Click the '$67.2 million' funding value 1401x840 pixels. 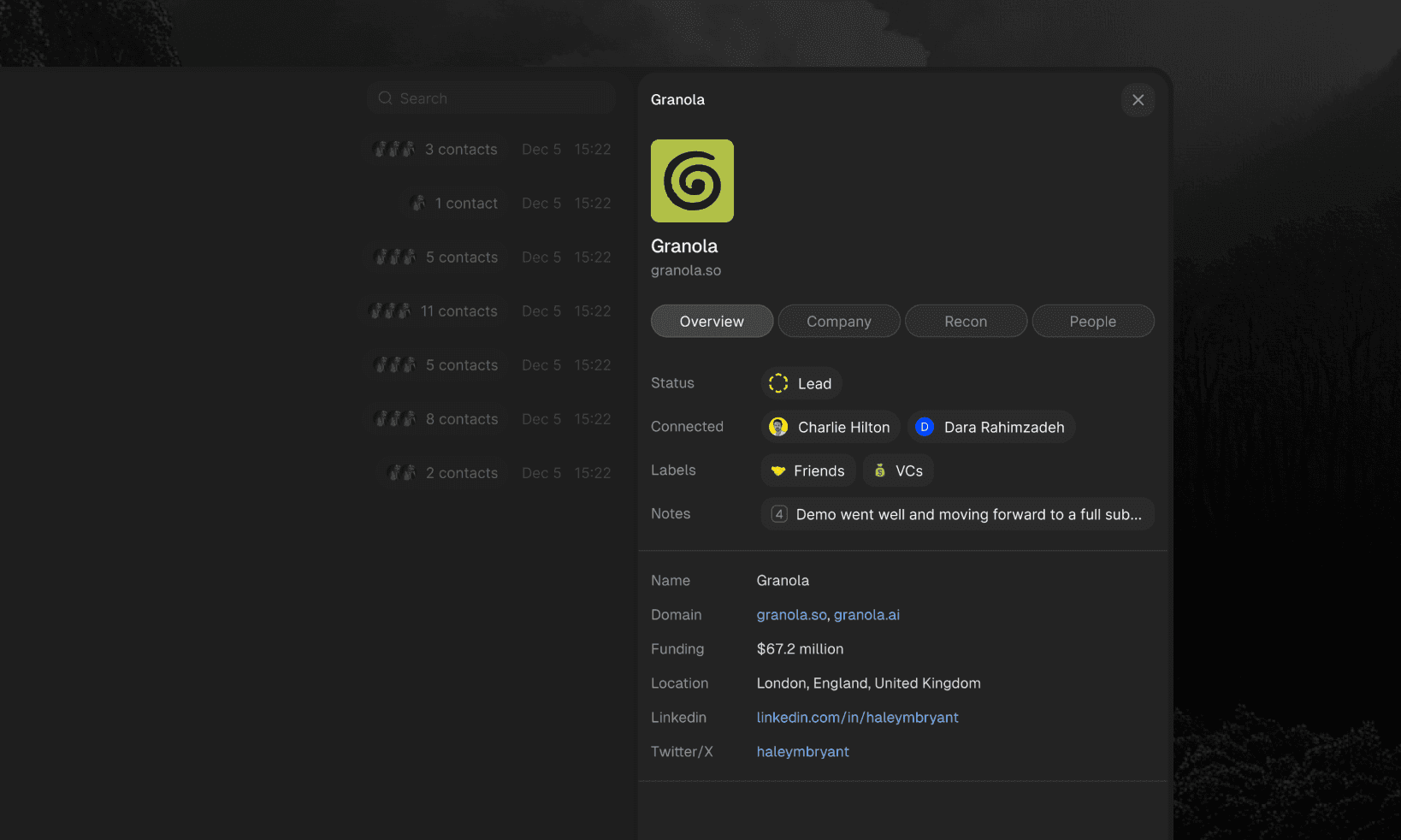coord(800,648)
